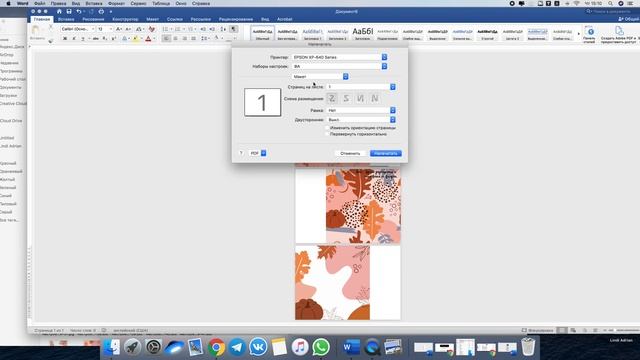Increase font size with the larger A icon
Screen dimensions: 640x360
(118, 29)
